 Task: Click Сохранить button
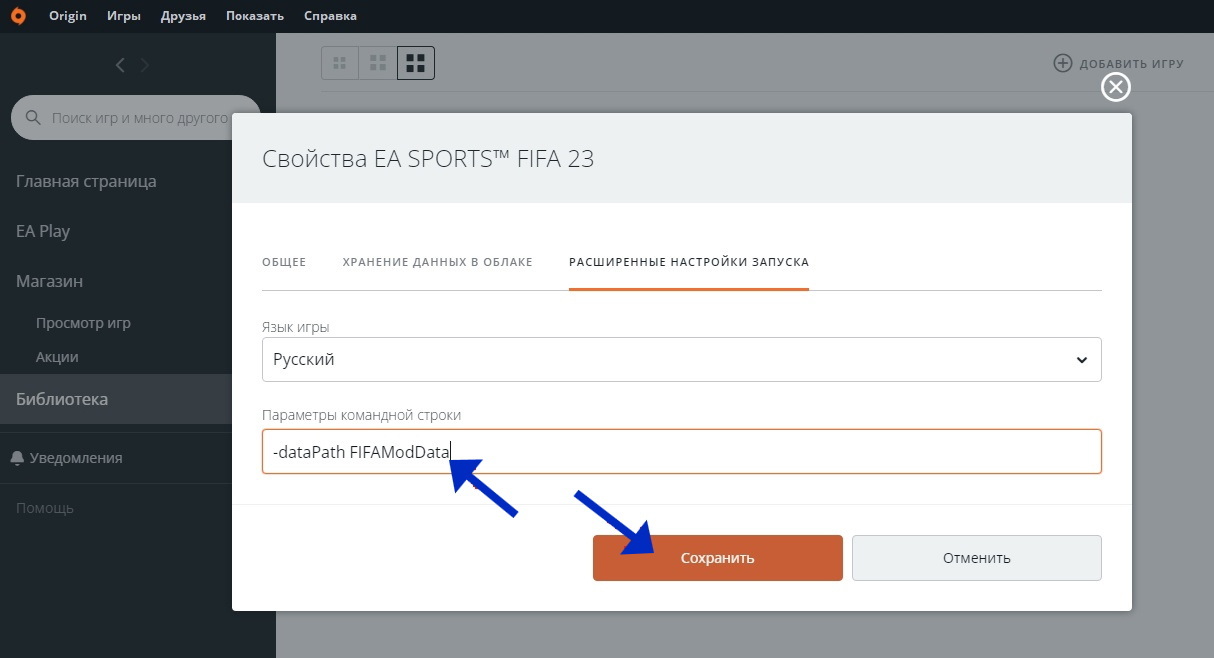[718, 558]
